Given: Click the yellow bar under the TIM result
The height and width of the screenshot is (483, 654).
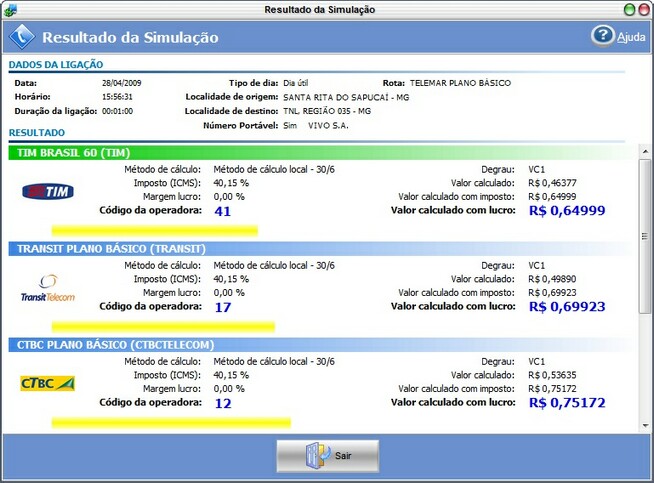Looking at the screenshot, I should click(155, 230).
